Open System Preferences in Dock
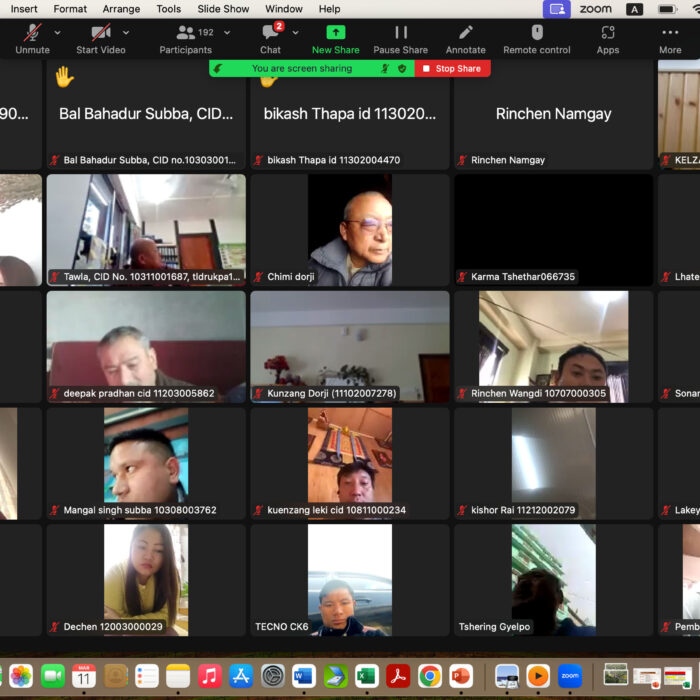This screenshot has height=700, width=700. [273, 676]
